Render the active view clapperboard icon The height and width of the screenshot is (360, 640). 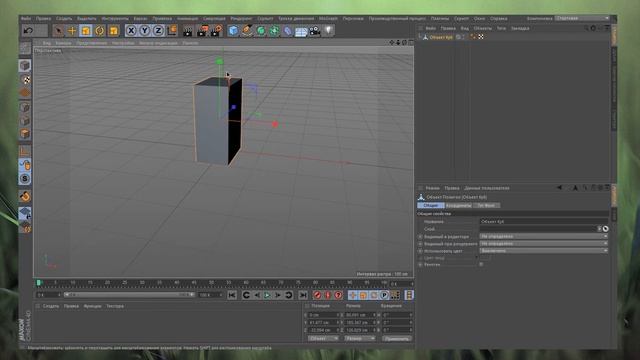coord(188,31)
